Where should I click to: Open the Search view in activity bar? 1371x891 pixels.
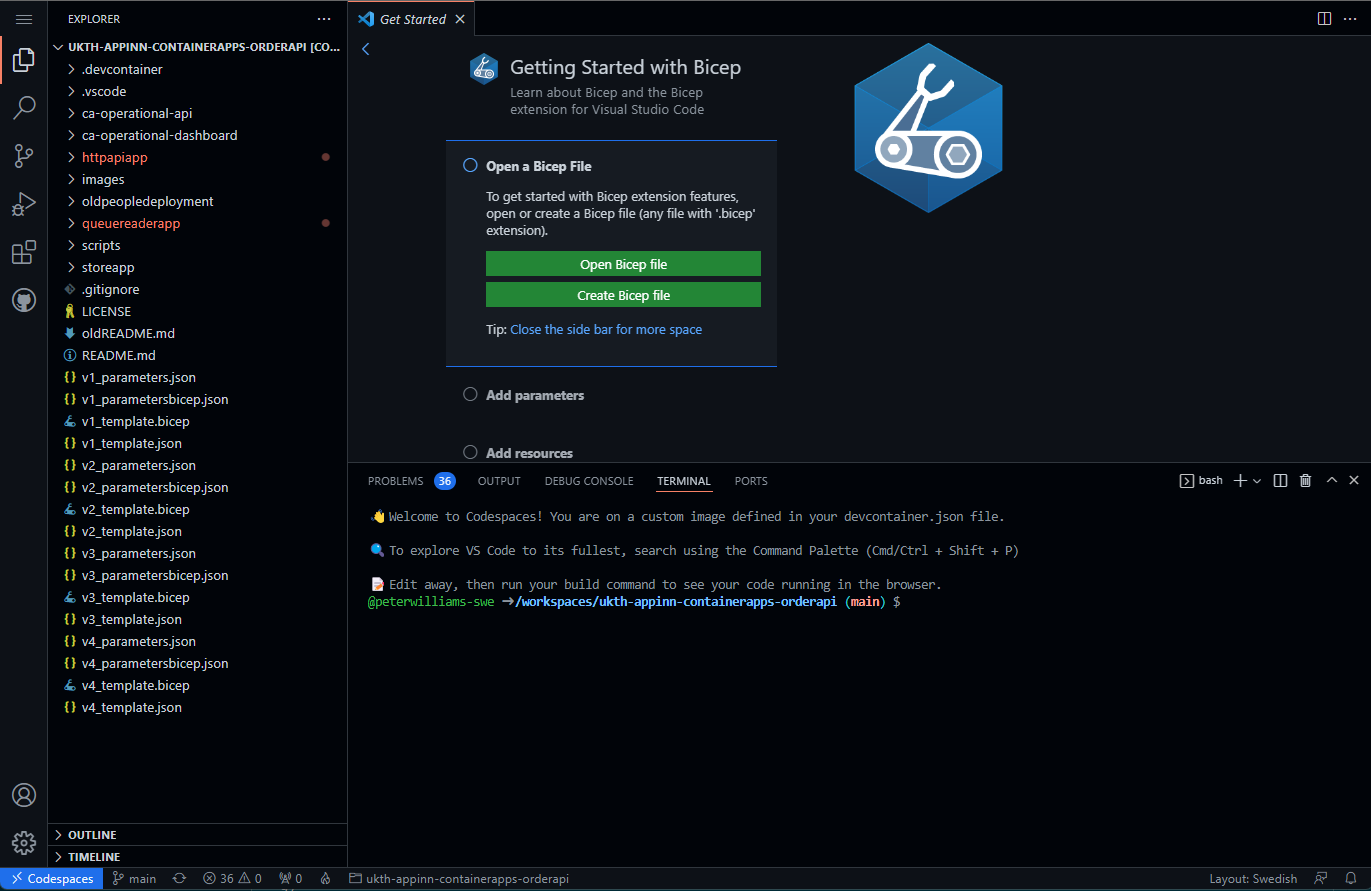tap(24, 108)
